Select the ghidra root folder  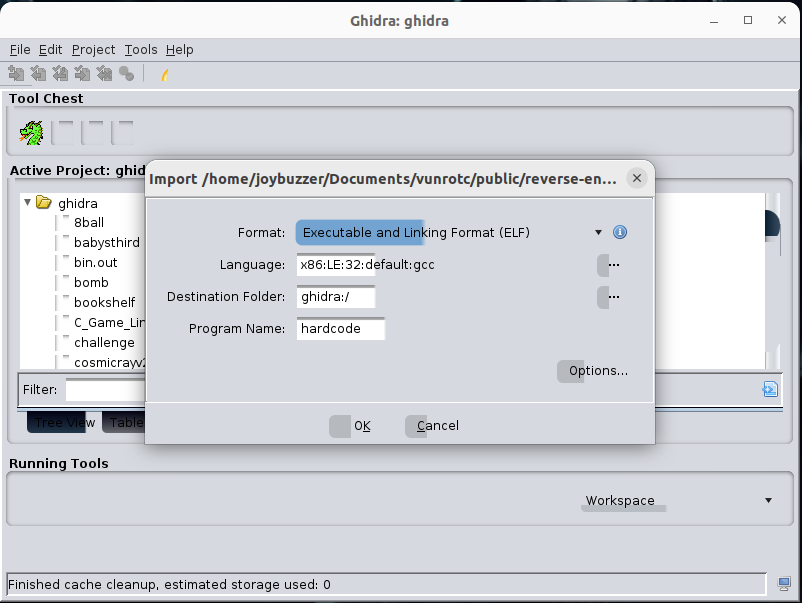click(x=77, y=204)
